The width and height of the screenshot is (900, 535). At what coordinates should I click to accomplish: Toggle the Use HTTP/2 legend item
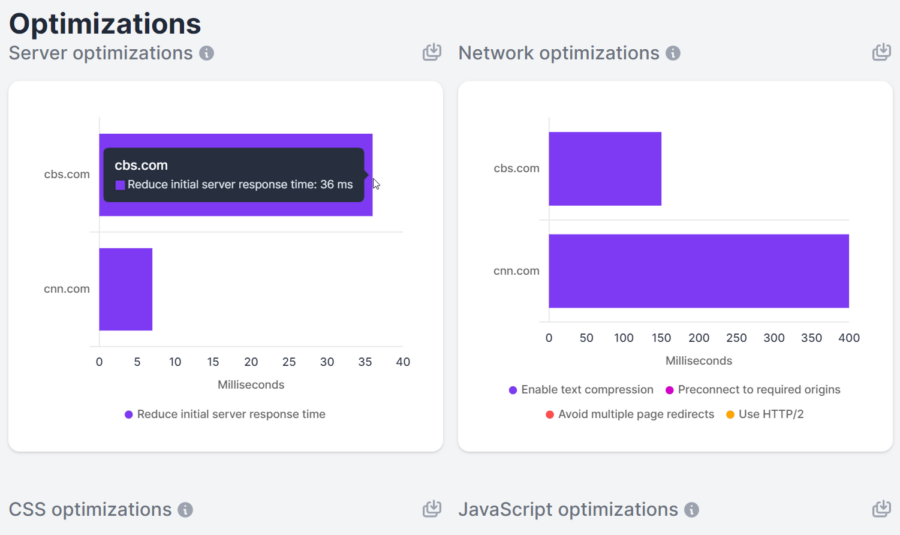click(765, 414)
